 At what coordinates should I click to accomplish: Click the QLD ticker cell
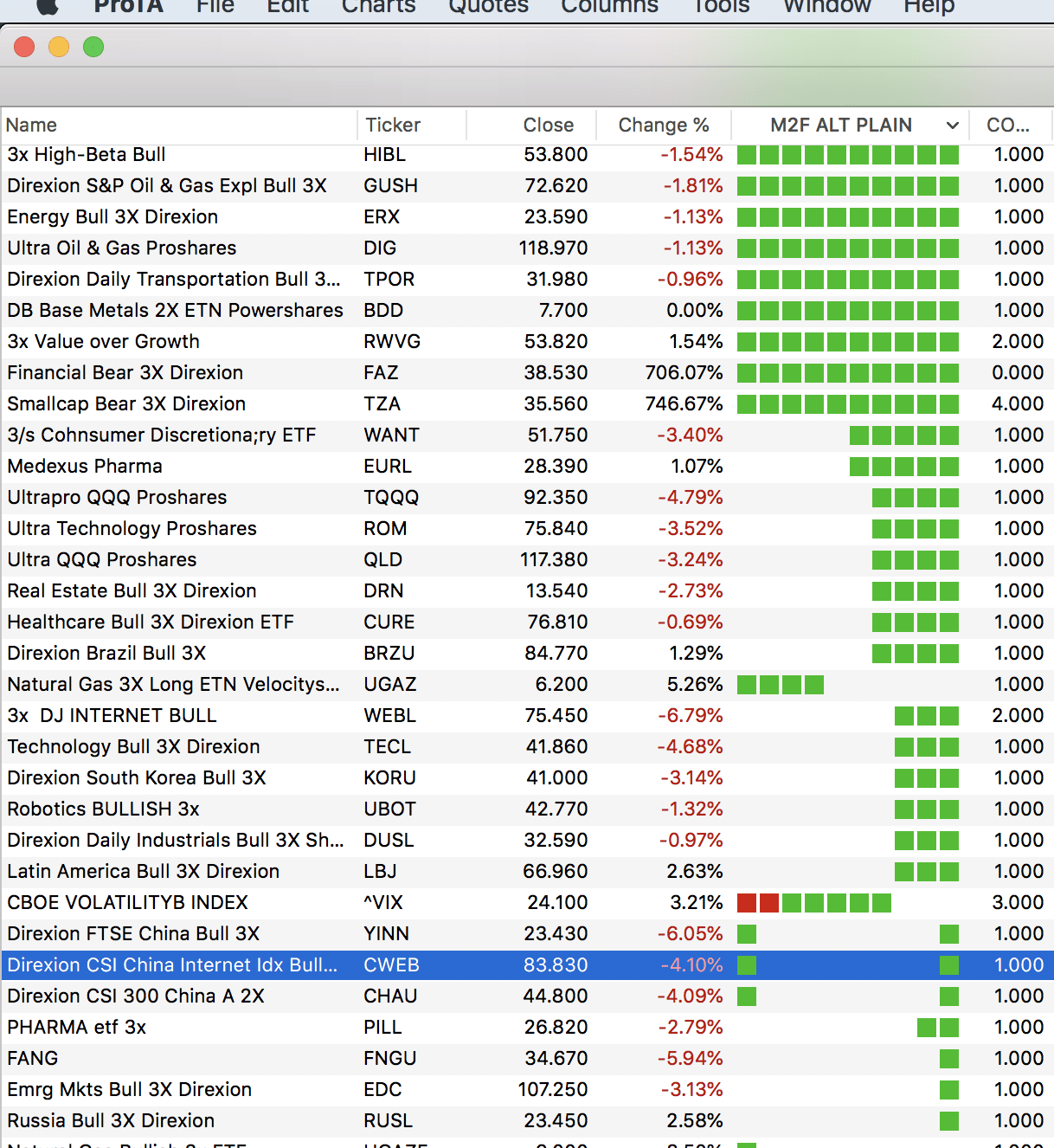point(382,559)
